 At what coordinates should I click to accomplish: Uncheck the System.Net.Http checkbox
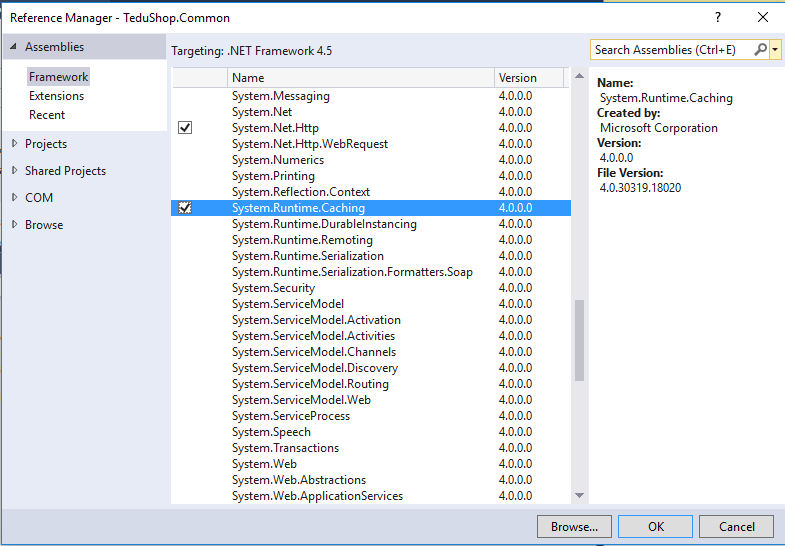(x=185, y=128)
